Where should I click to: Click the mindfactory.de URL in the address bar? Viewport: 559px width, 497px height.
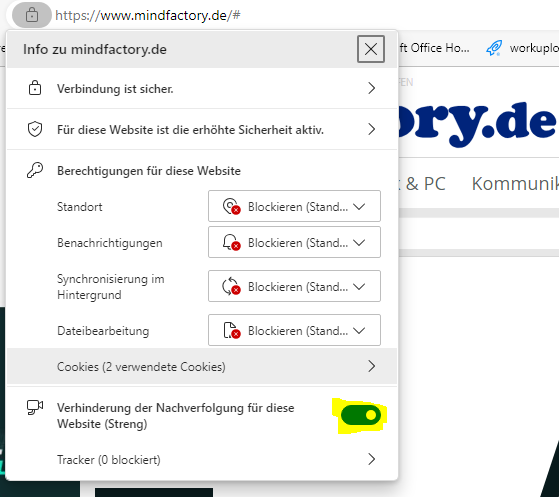click(x=148, y=15)
